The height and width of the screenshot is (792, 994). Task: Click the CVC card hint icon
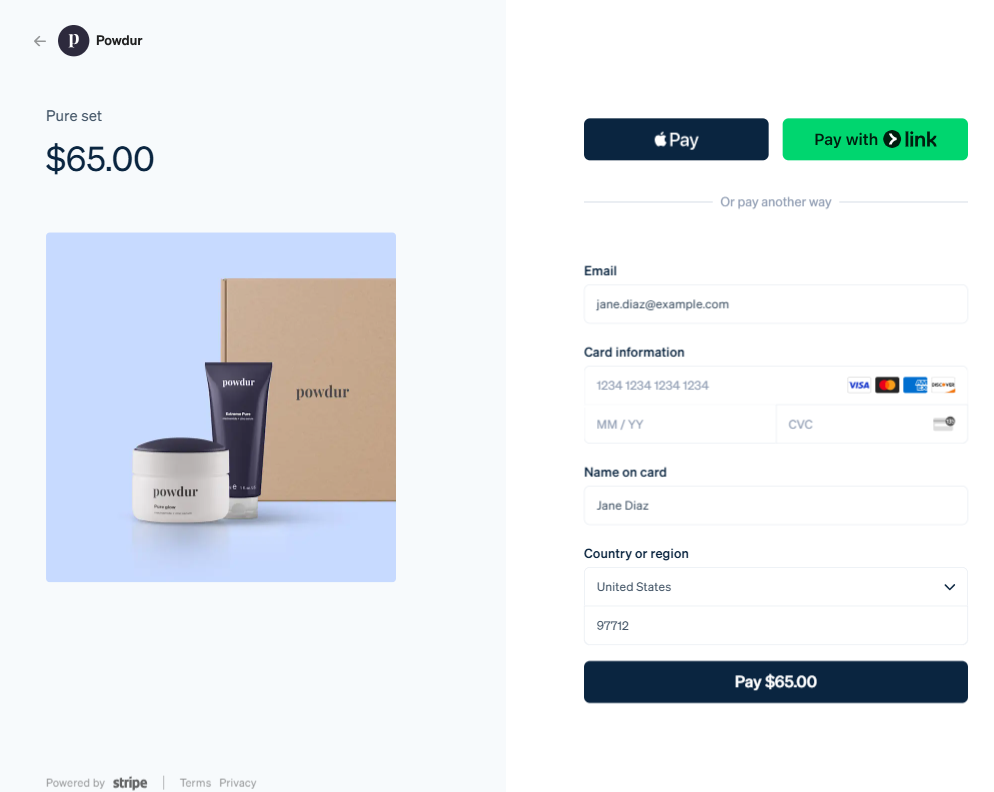(x=944, y=424)
